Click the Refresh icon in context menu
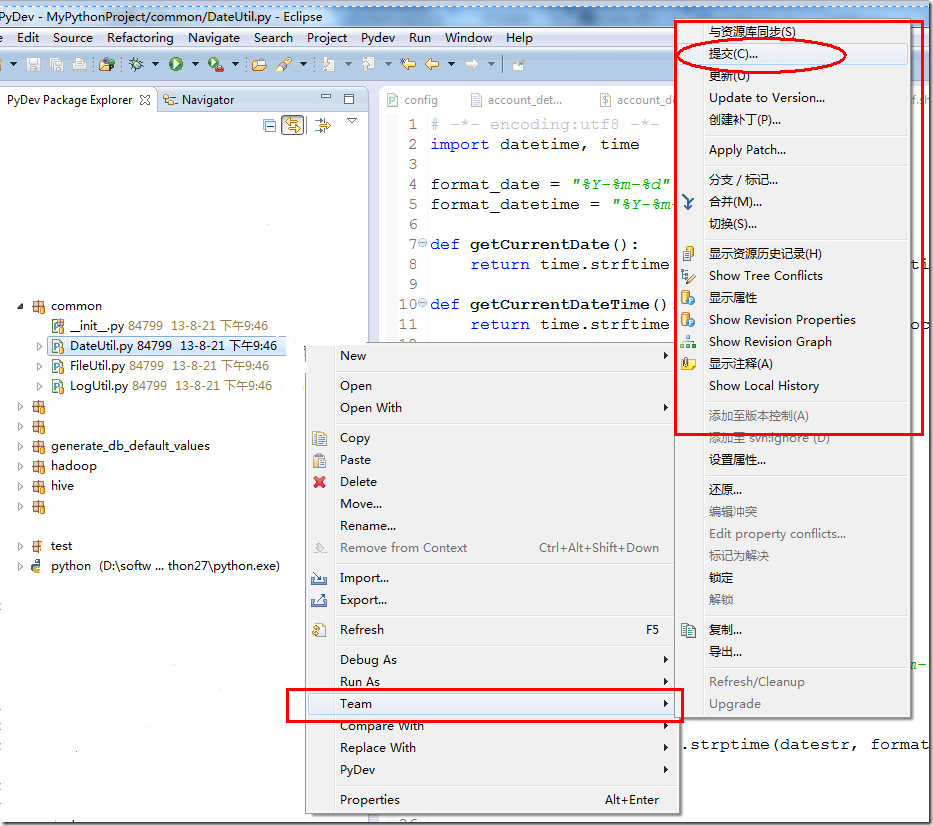This screenshot has width=933, height=826. [x=319, y=630]
